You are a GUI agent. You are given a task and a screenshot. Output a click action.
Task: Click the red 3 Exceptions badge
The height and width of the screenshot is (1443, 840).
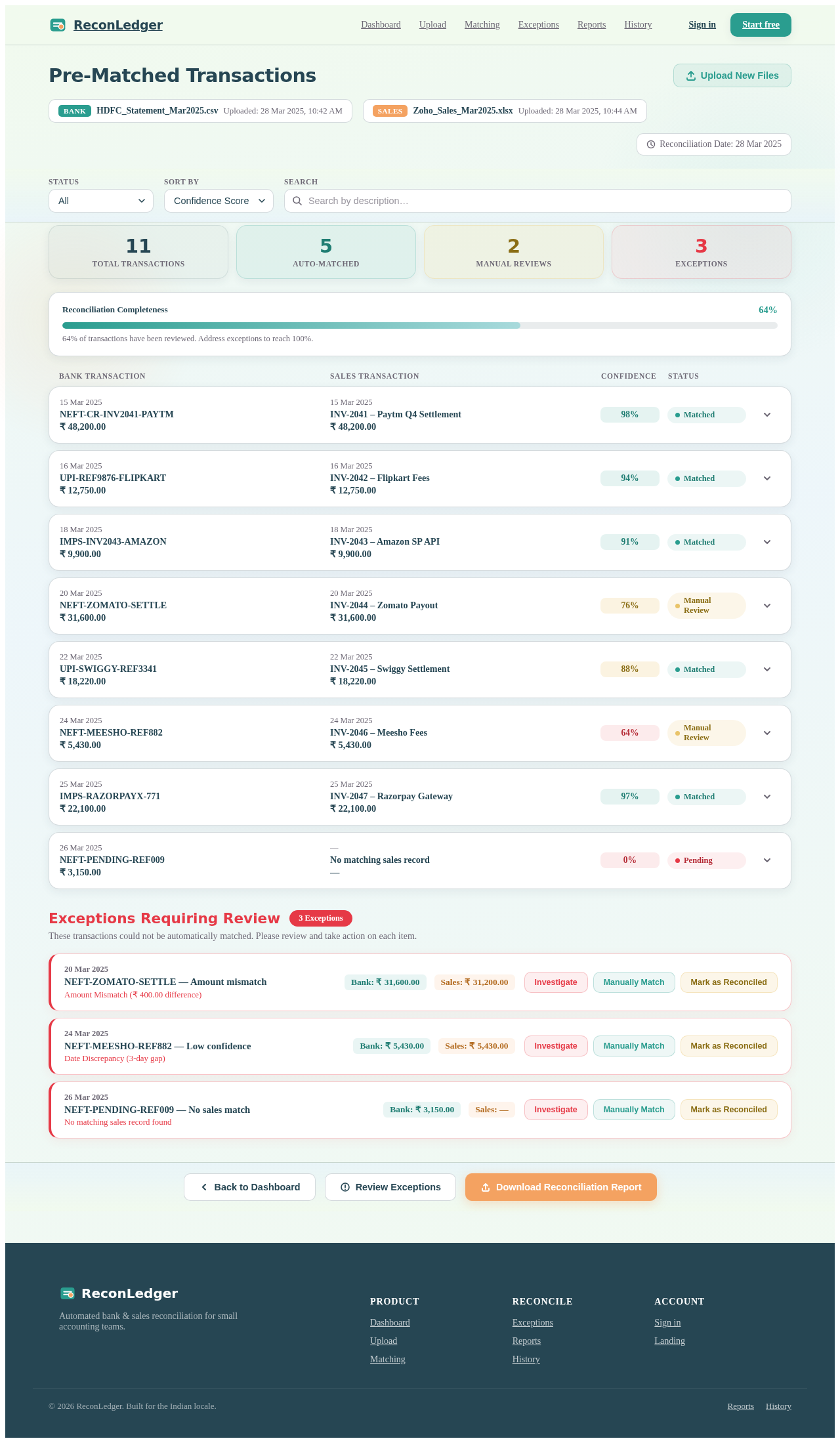(321, 918)
